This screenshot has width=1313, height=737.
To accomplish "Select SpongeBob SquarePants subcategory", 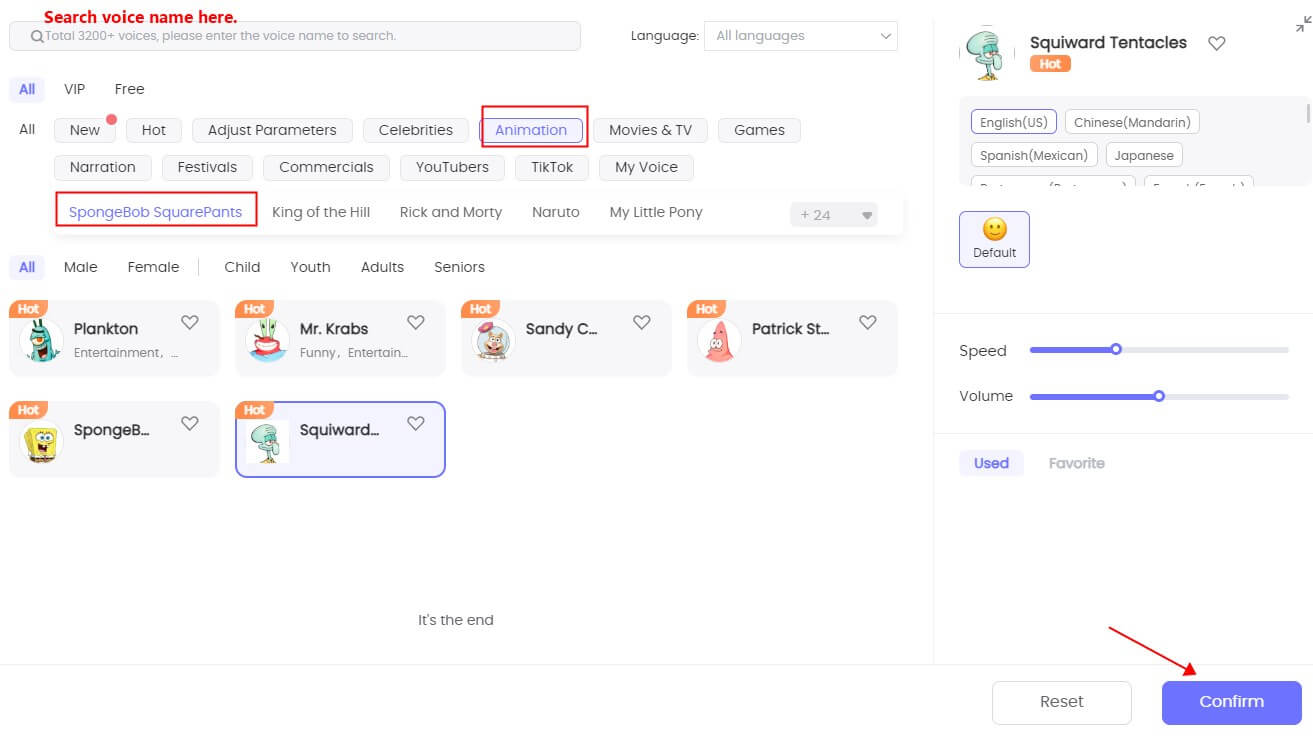I will point(156,212).
